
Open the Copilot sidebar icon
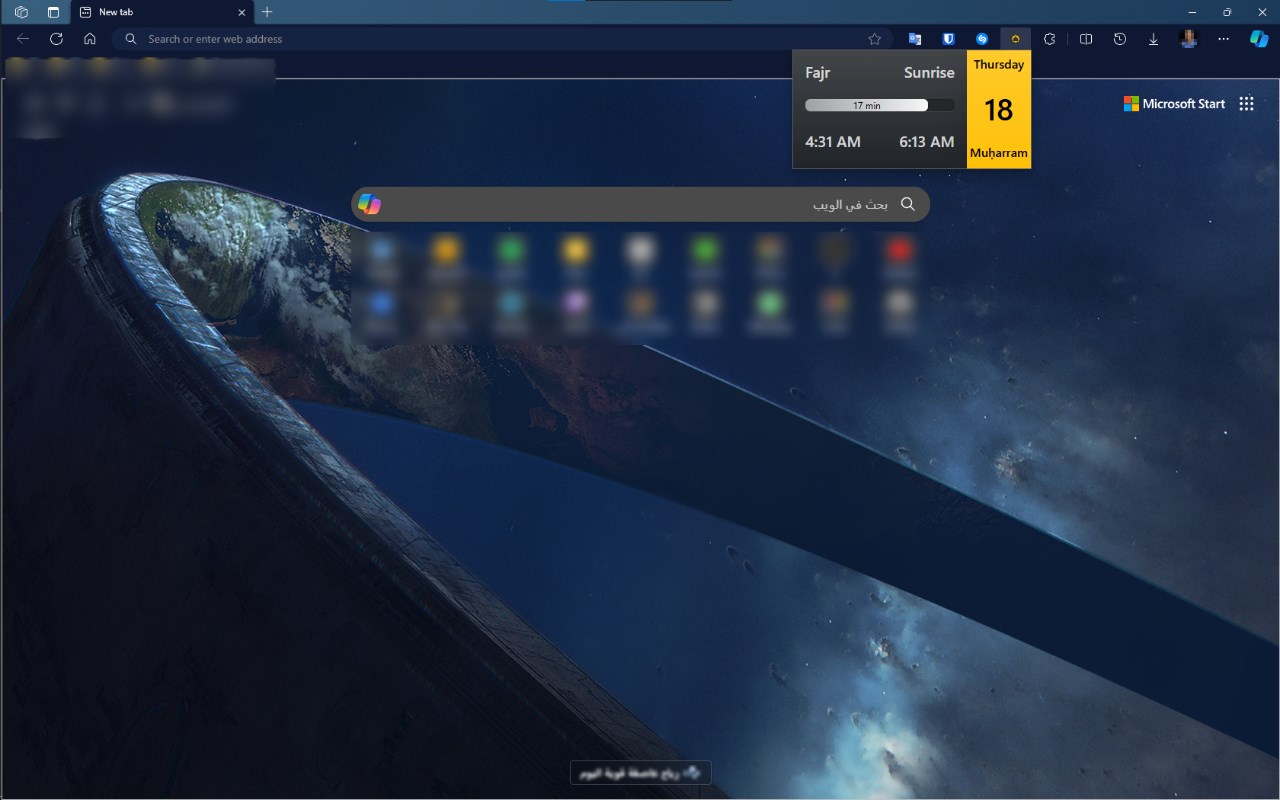[x=1259, y=39]
